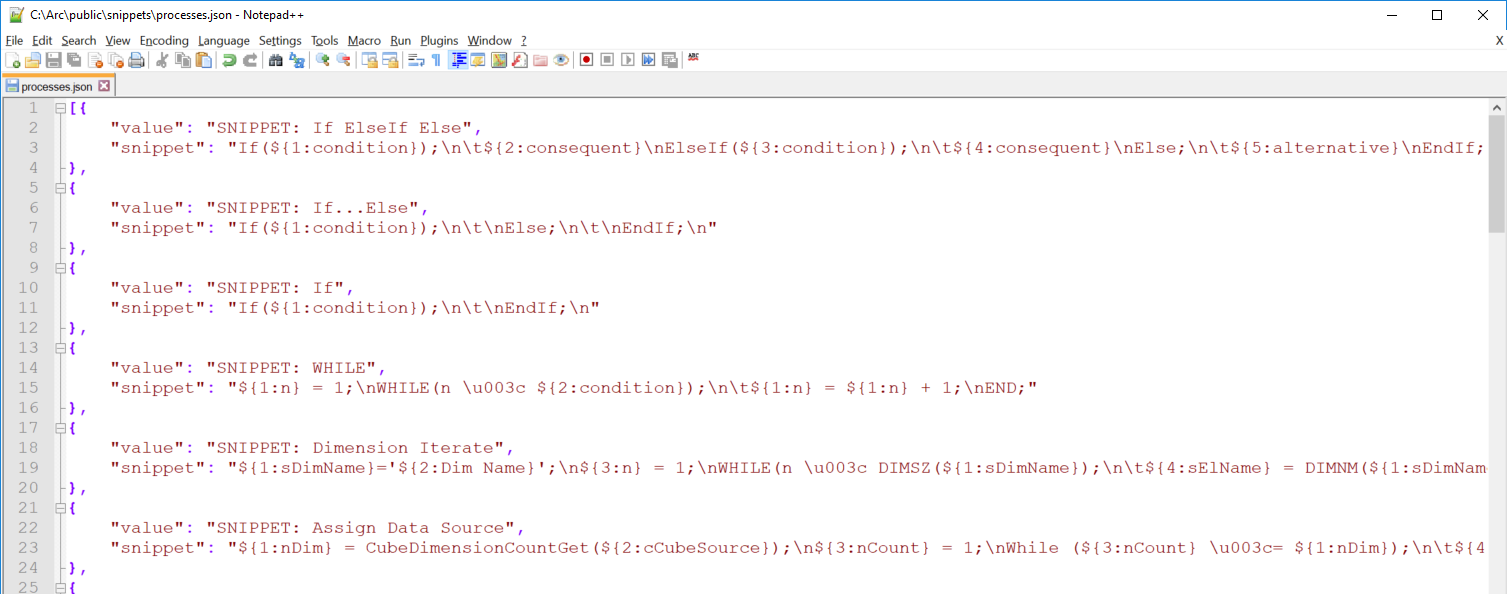Start macro recording with red record button
1507x594 pixels.
586,60
